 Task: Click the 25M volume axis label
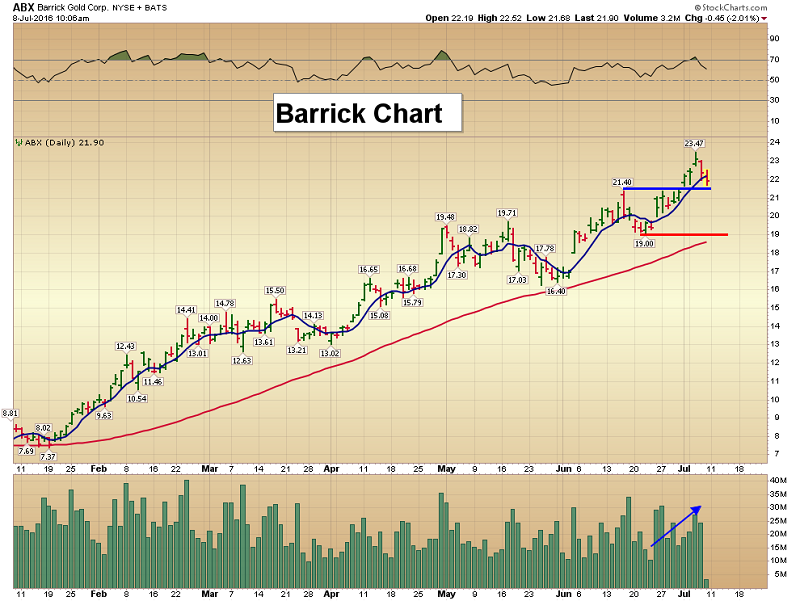[777, 521]
